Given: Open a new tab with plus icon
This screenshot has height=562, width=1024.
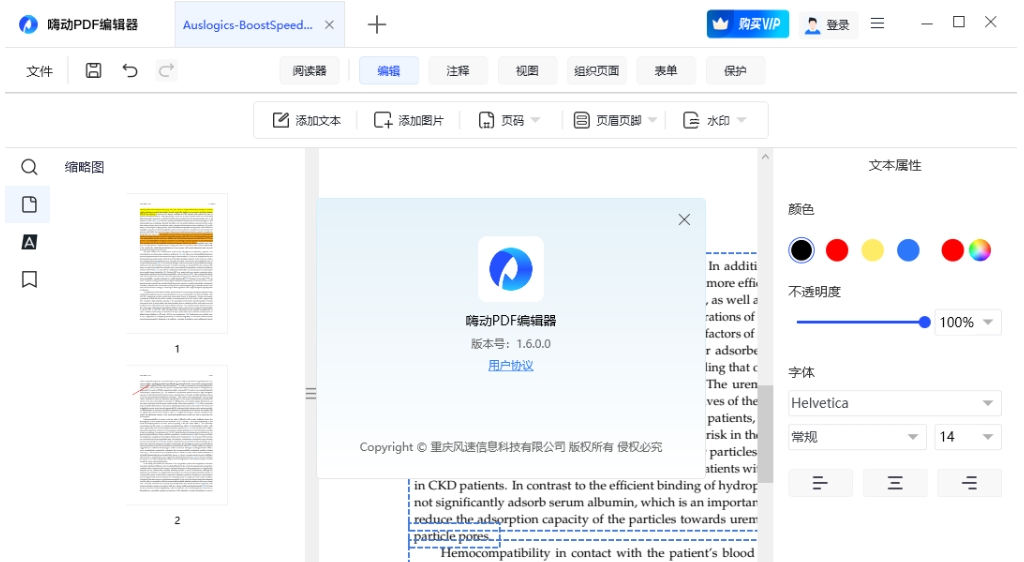Looking at the screenshot, I should coord(377,25).
